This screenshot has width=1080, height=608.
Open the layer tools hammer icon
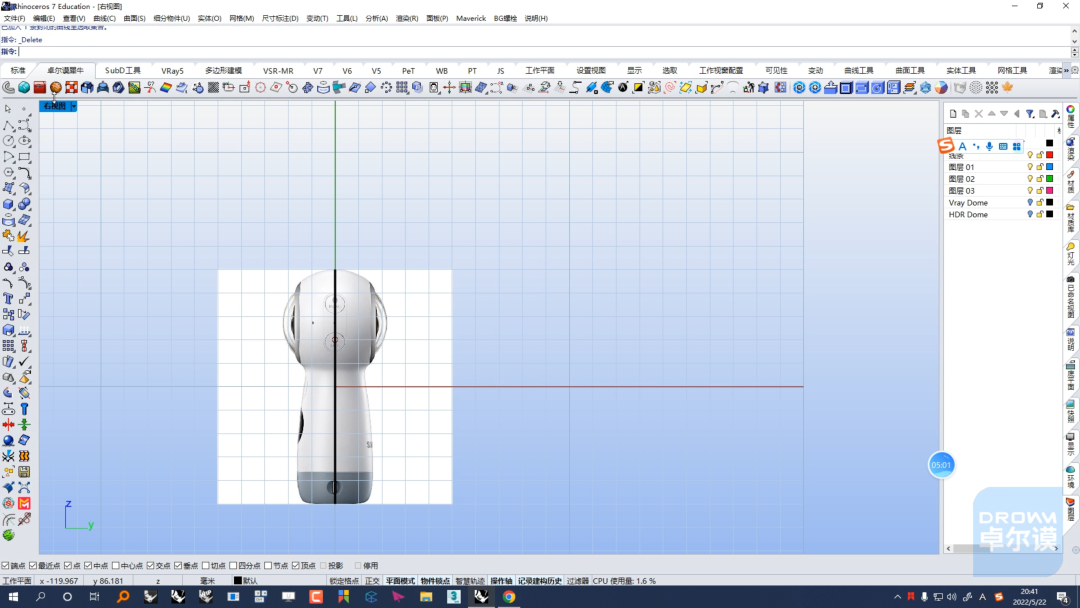tap(1055, 114)
